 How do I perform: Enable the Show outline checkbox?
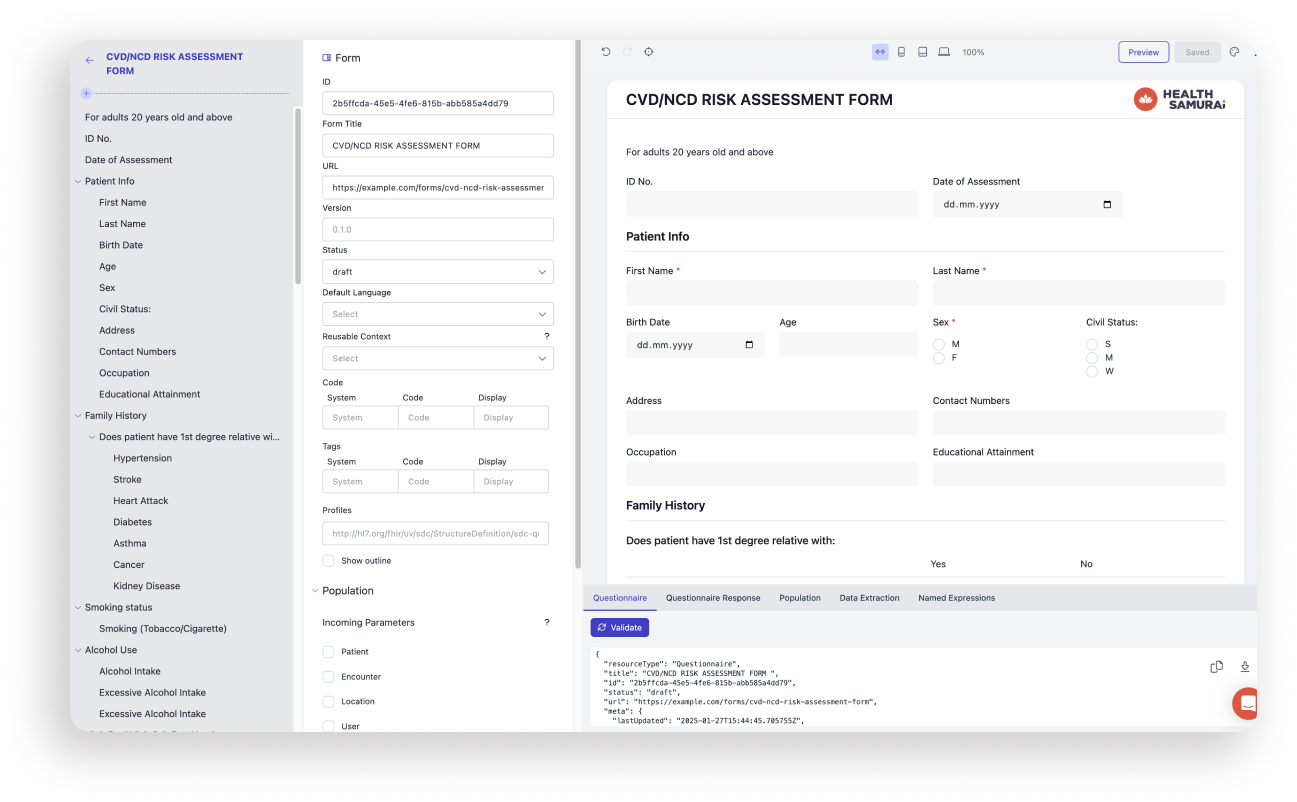point(328,561)
